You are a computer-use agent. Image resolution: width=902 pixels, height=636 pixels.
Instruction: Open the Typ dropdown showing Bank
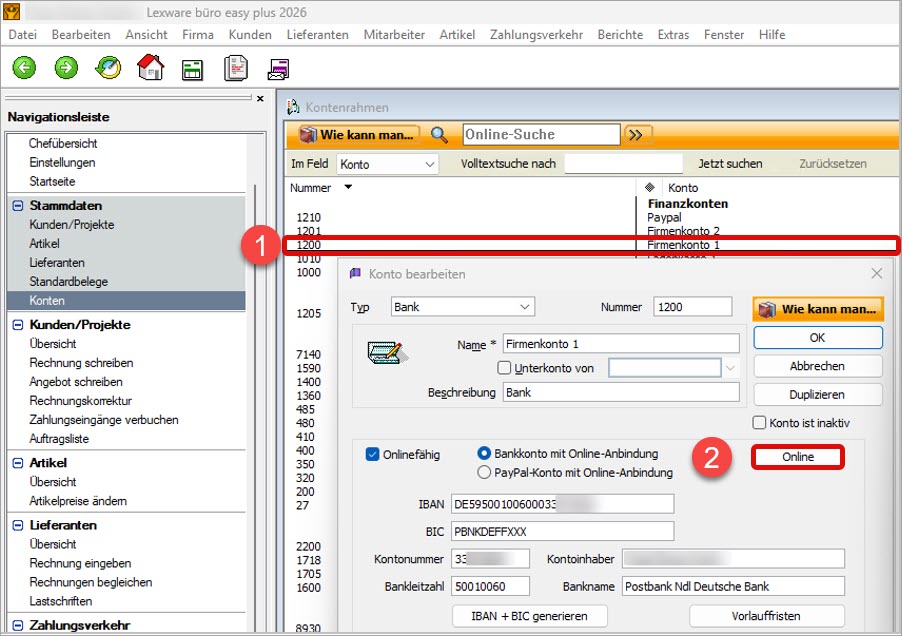pos(463,307)
